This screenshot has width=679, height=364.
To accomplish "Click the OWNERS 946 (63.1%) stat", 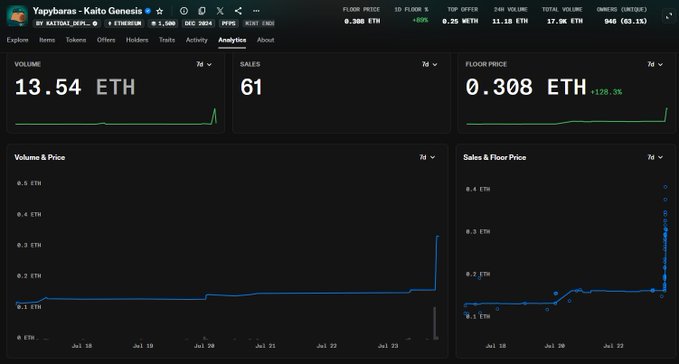I will coord(622,15).
